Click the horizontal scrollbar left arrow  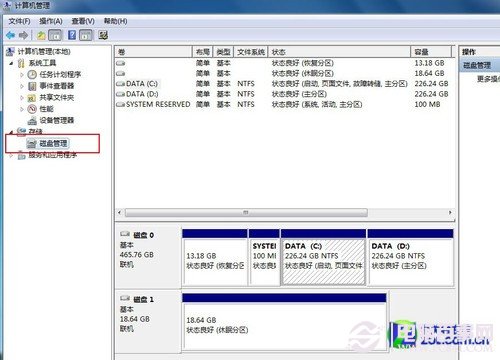coord(120,212)
